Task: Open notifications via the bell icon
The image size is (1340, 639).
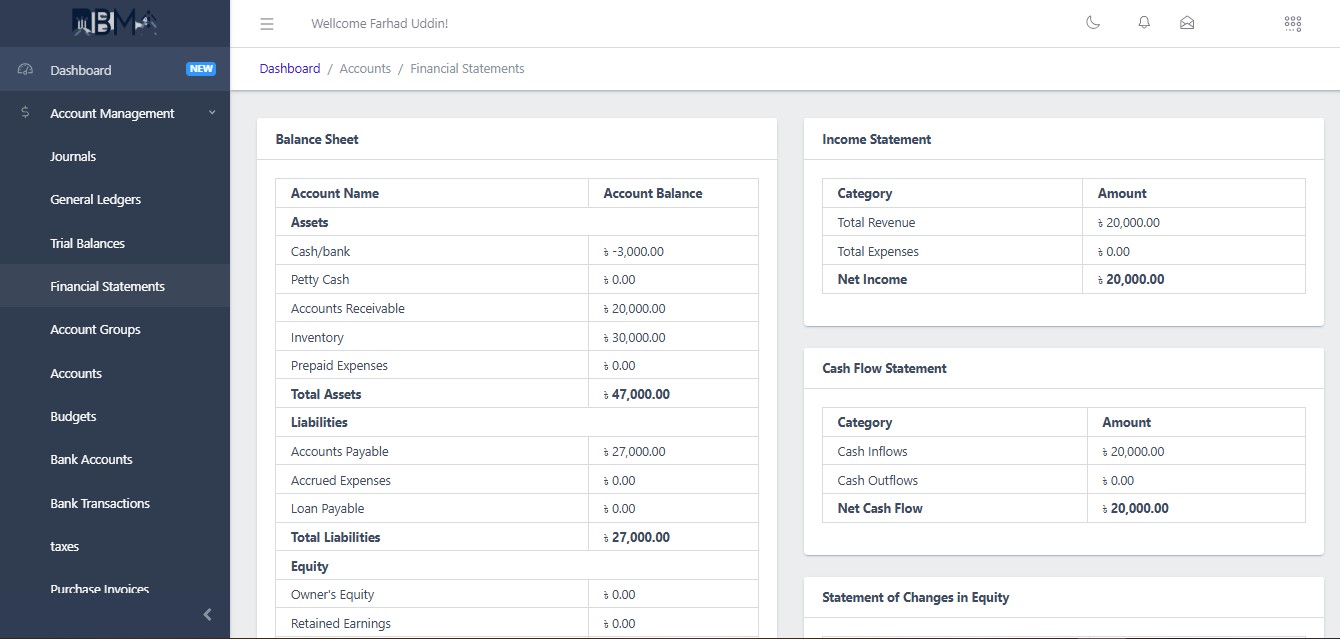Action: pos(1144,23)
